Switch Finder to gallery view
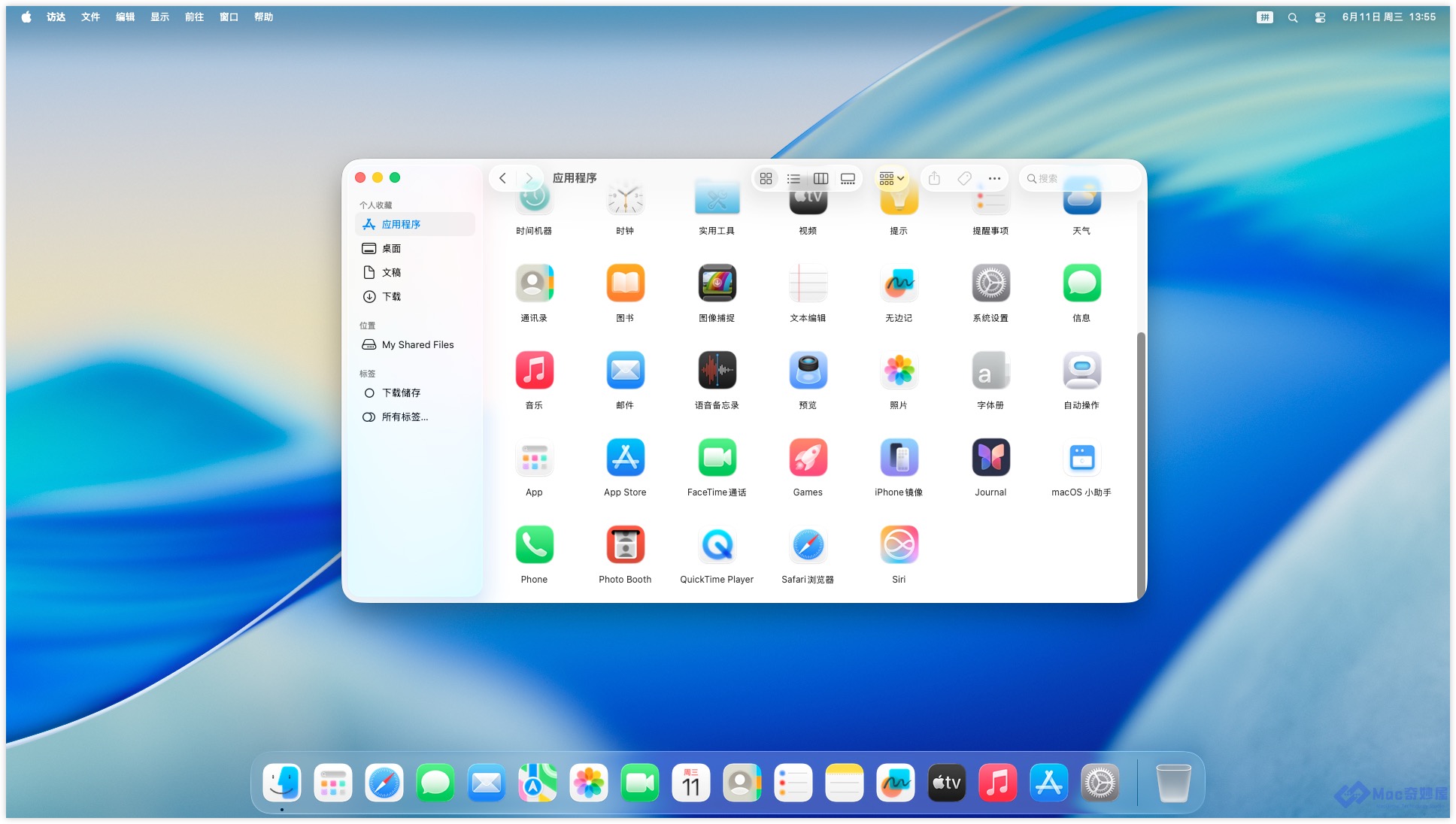 click(848, 179)
